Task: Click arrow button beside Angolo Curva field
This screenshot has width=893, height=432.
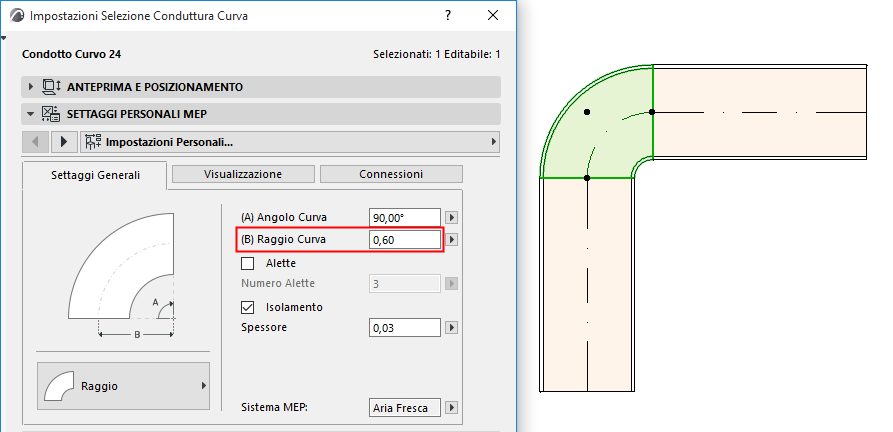Action: pyautogui.click(x=451, y=217)
